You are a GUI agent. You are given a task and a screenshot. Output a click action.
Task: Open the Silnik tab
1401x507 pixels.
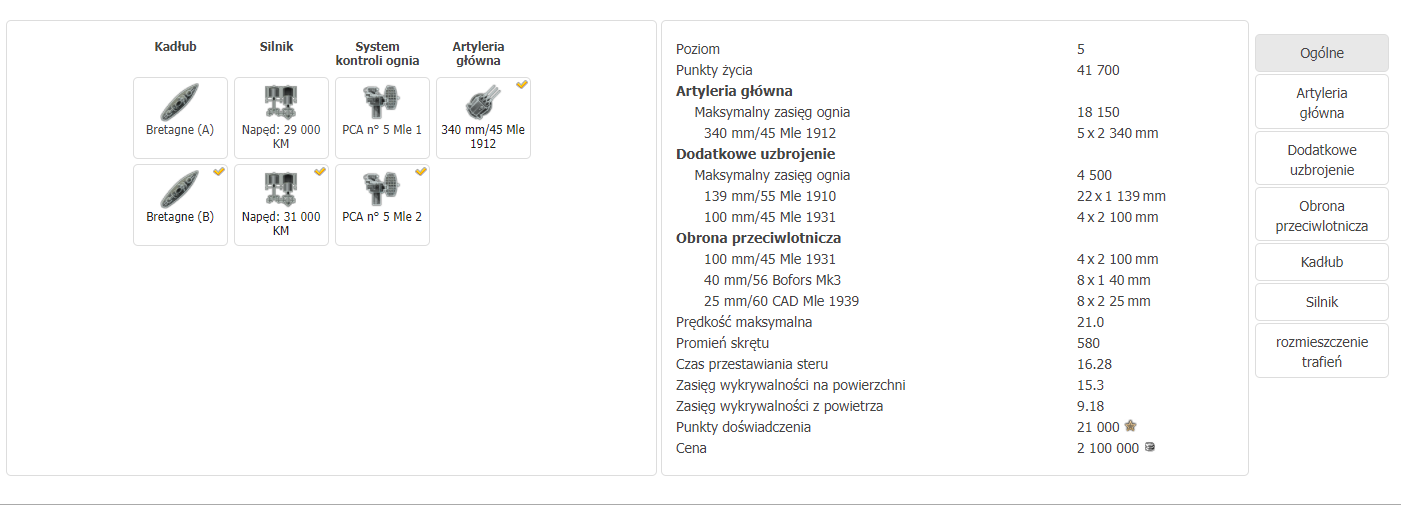coord(1321,301)
